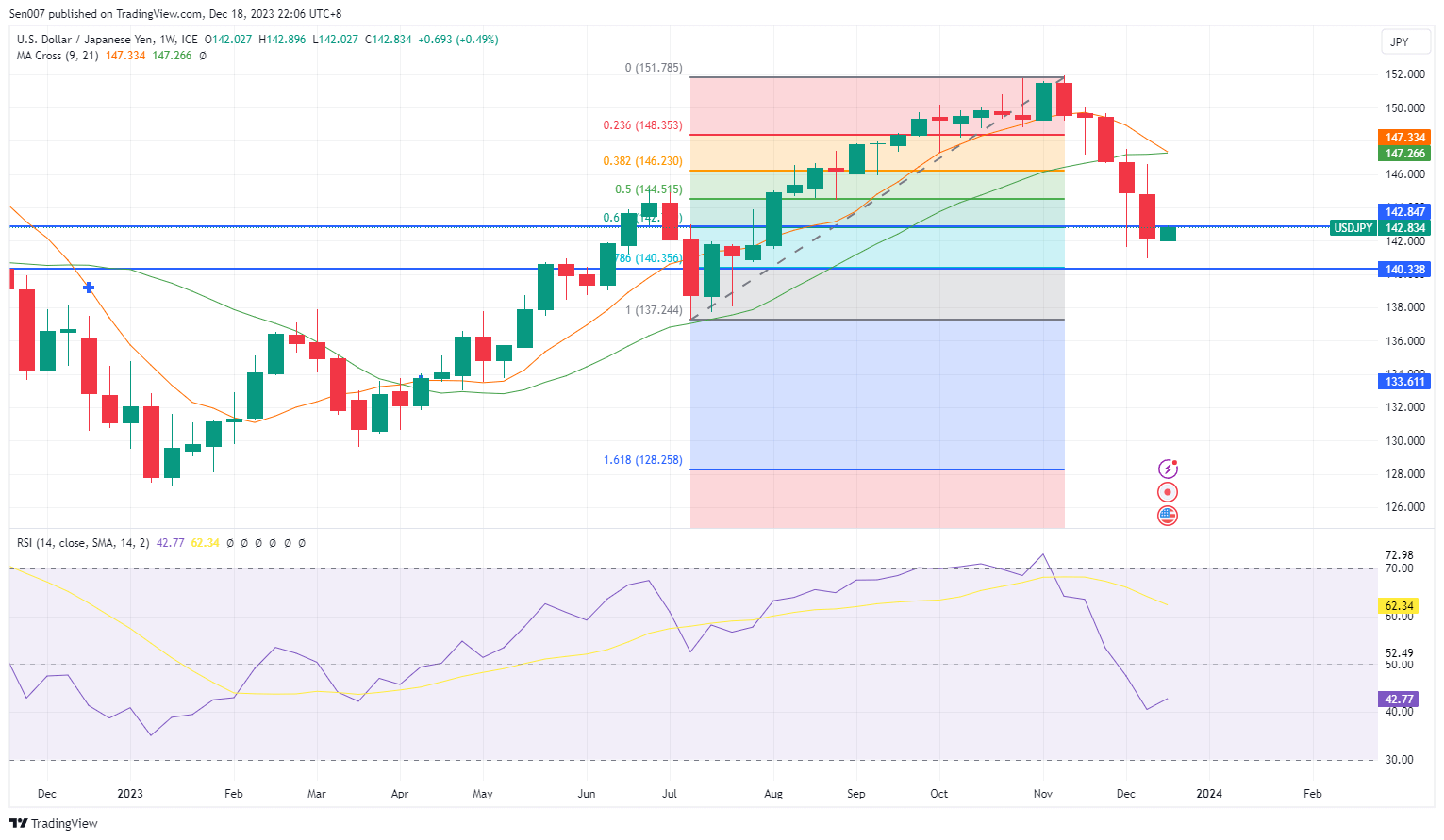Open the JPY currency selector
The height and width of the screenshot is (840, 1444).
pos(1400,41)
